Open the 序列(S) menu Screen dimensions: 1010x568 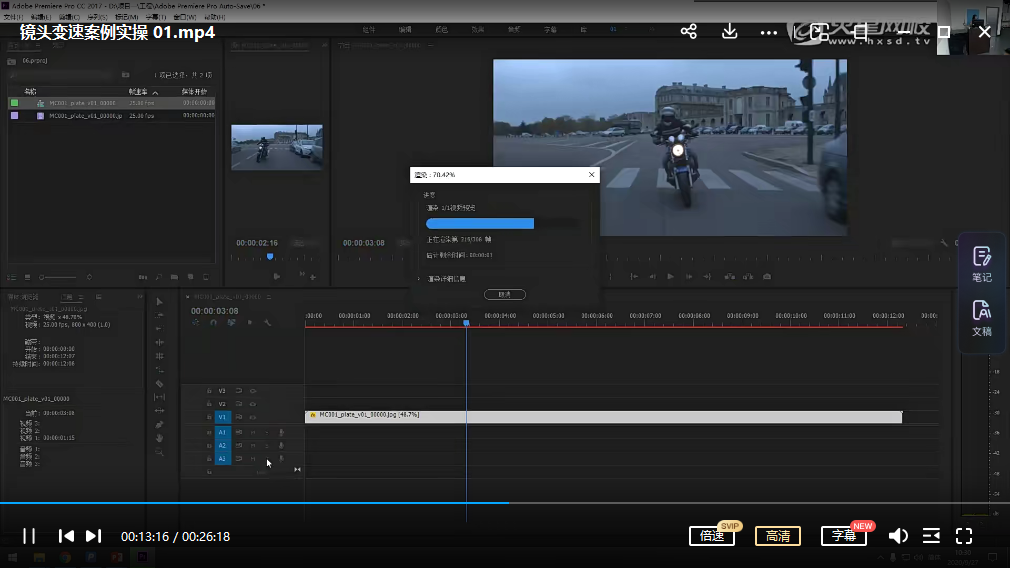pyautogui.click(x=97, y=17)
